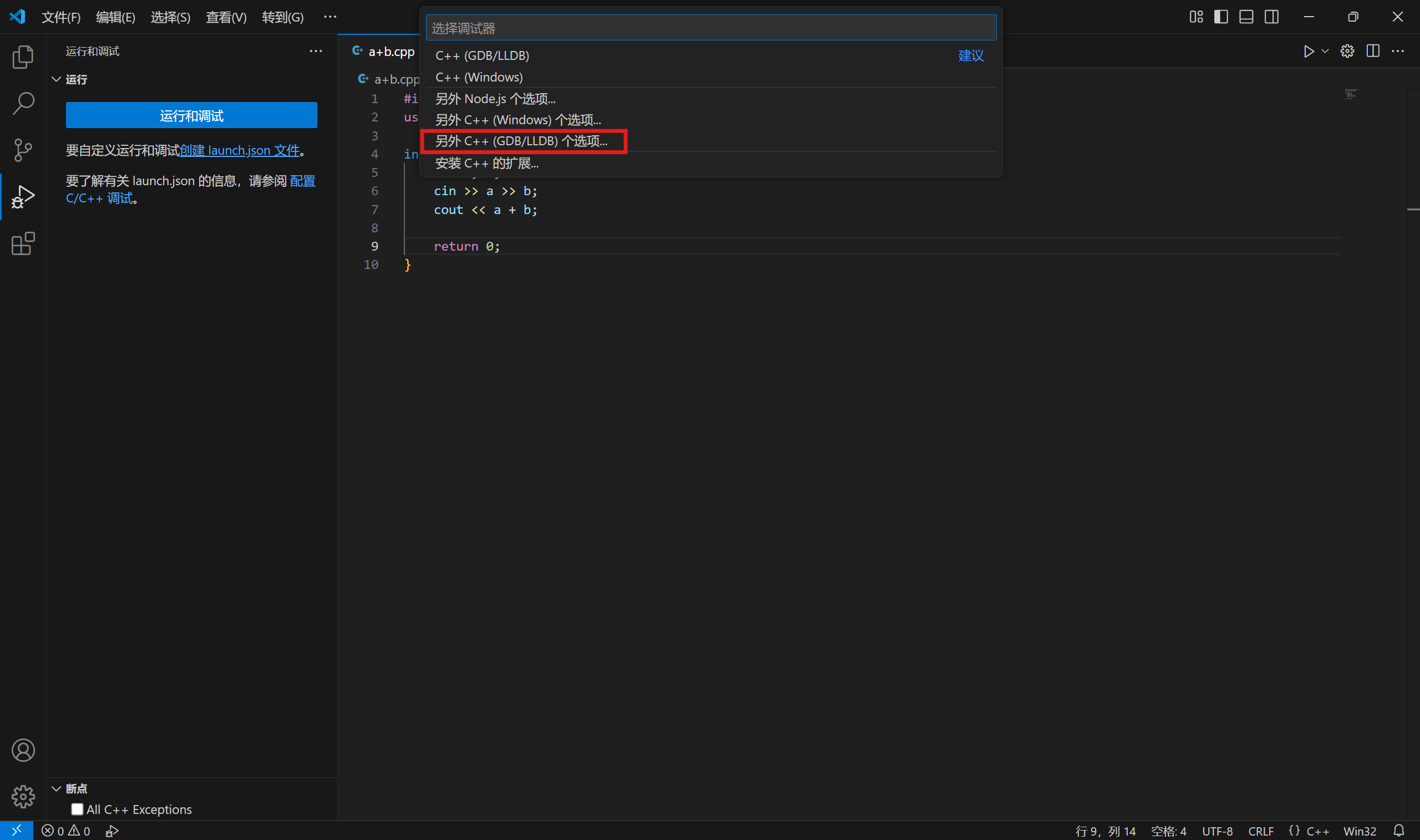The image size is (1420, 840).
Task: Open dropdown arrow beside run button
Action: point(1325,52)
